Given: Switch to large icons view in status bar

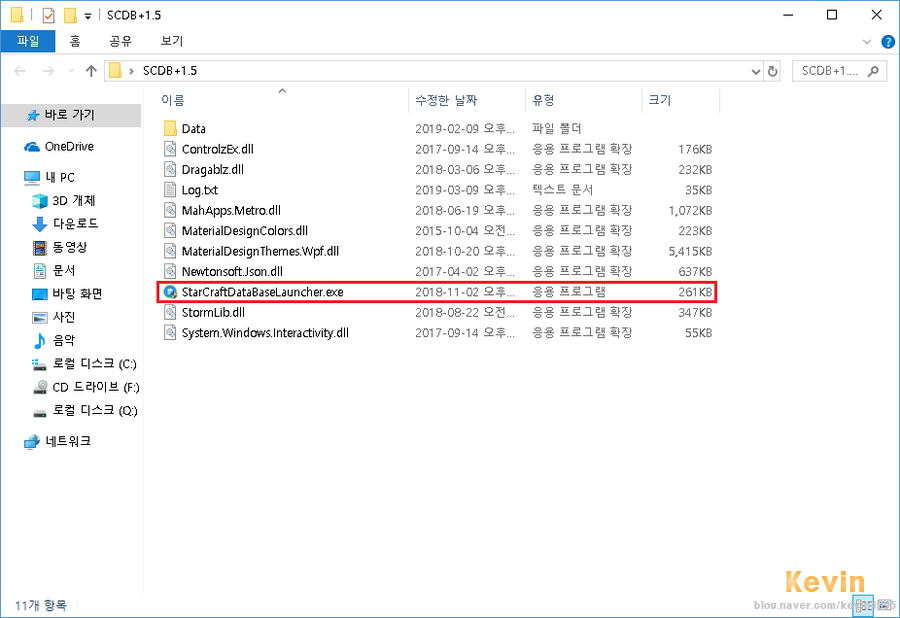Looking at the screenshot, I should point(885,606).
